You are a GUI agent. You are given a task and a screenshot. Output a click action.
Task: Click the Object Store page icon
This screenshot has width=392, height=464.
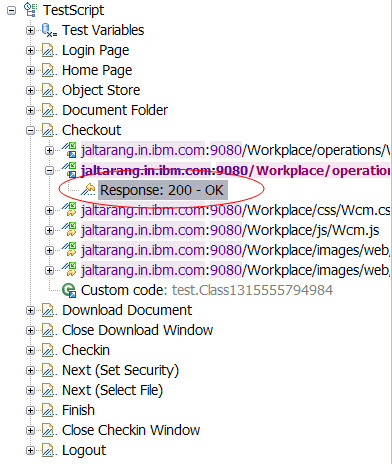[49, 90]
